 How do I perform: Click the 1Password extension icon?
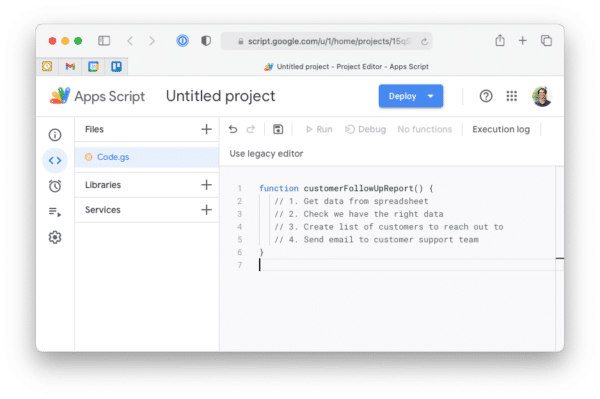pos(183,41)
